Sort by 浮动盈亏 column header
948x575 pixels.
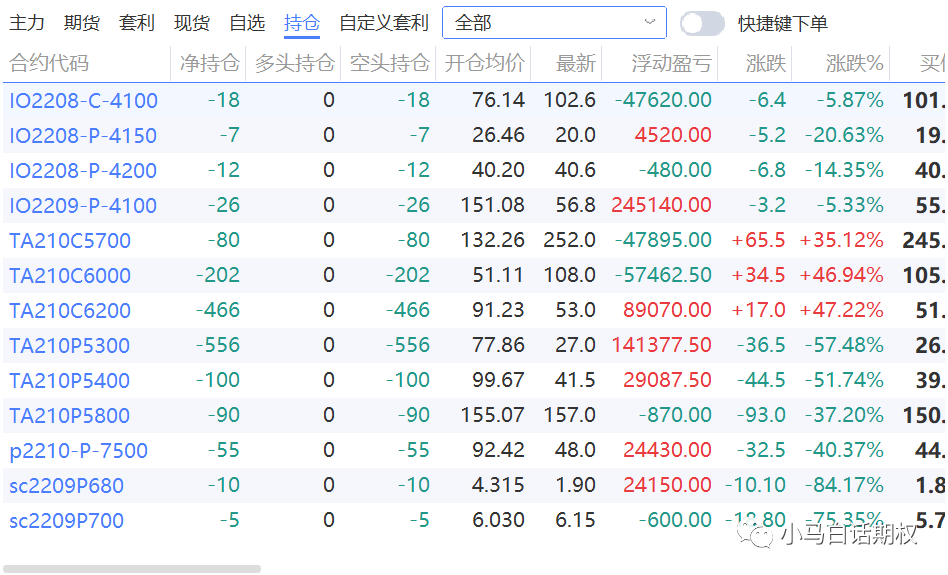pos(672,64)
